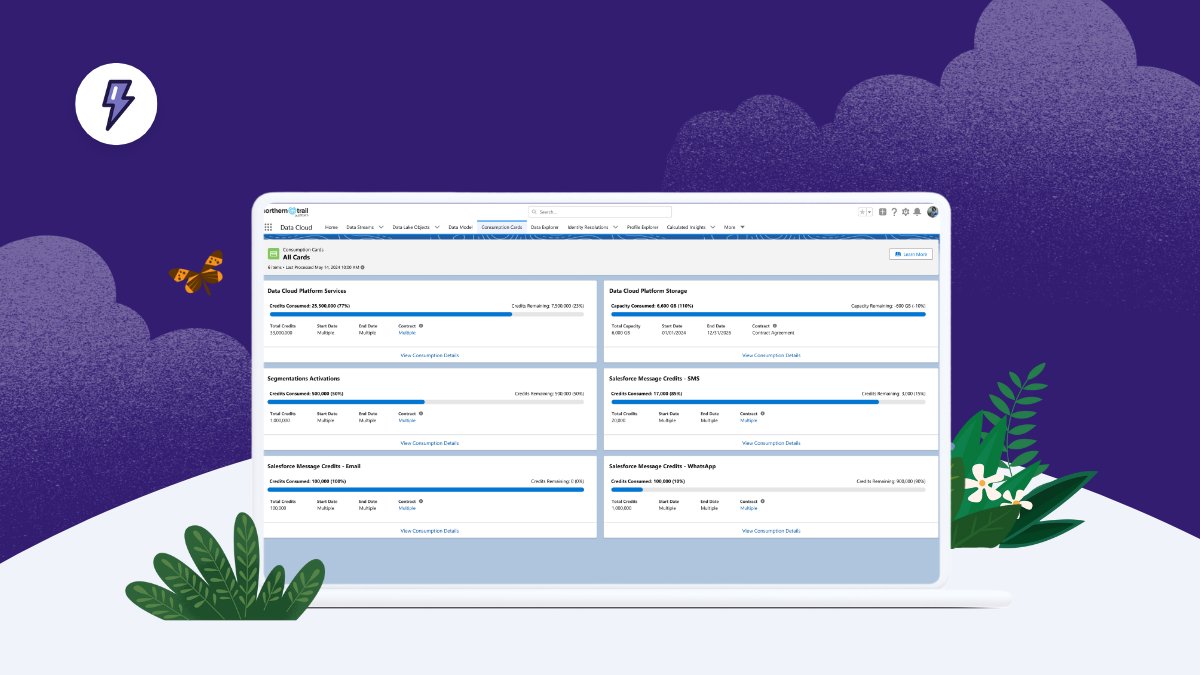Open Salesforce Setup via the gear icon

click(906, 211)
